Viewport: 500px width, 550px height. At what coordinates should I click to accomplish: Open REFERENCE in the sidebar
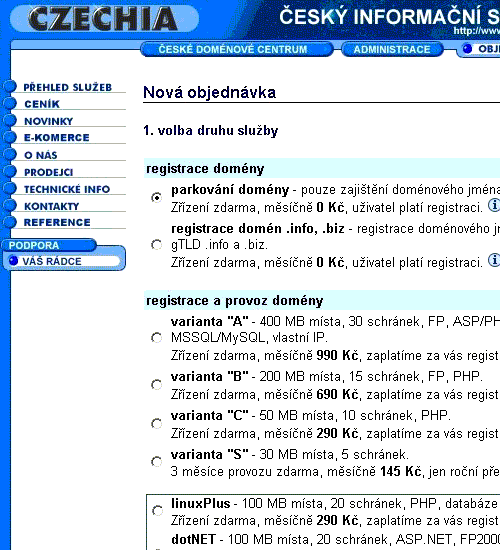[x=57, y=222]
